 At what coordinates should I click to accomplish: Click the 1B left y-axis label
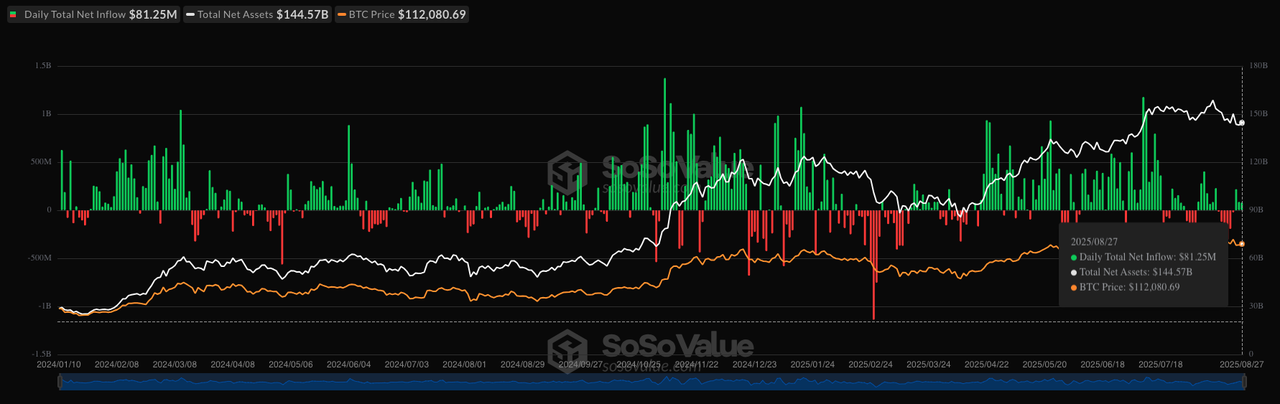46,114
